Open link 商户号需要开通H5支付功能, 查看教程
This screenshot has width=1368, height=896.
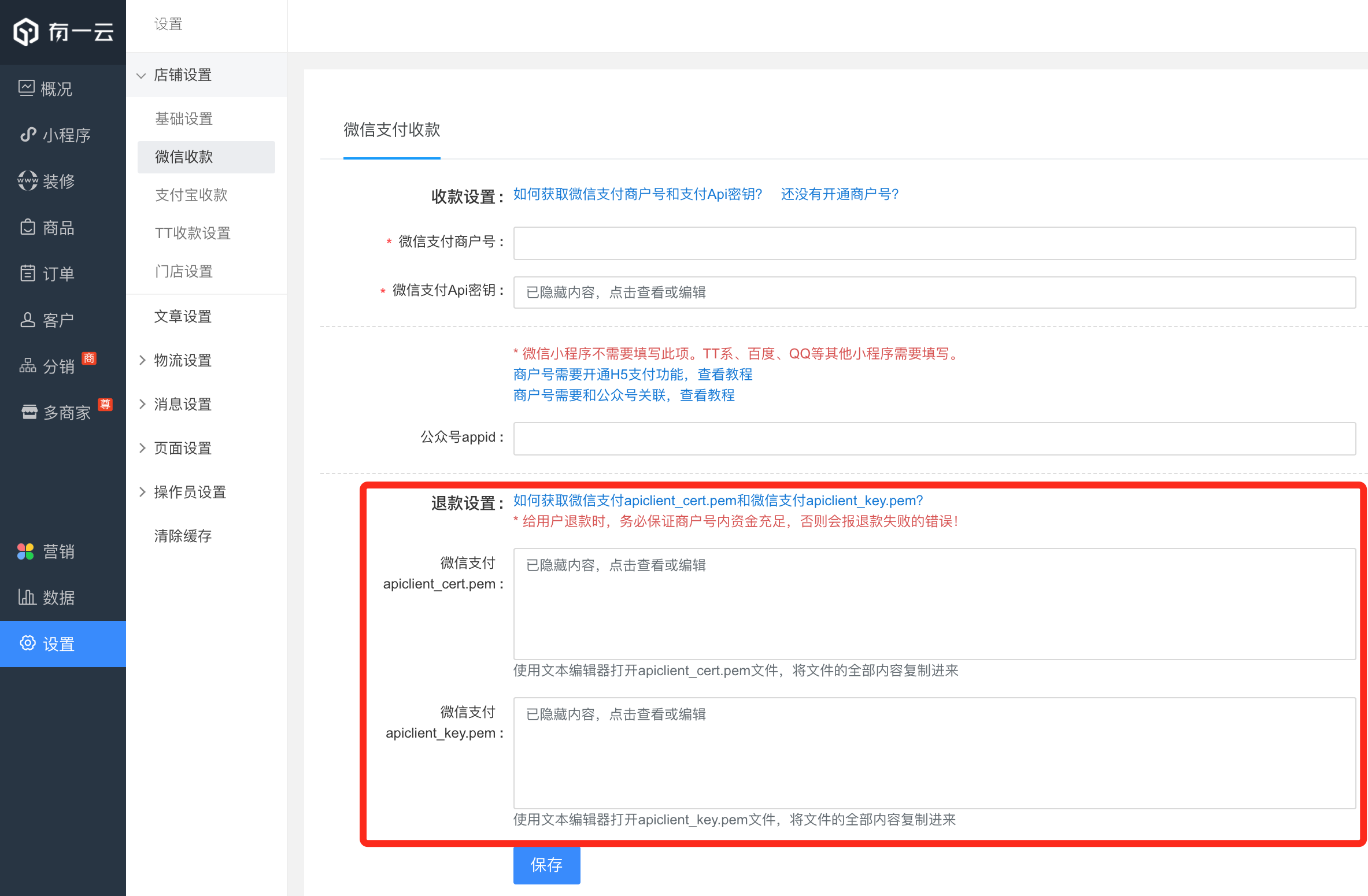(x=633, y=375)
